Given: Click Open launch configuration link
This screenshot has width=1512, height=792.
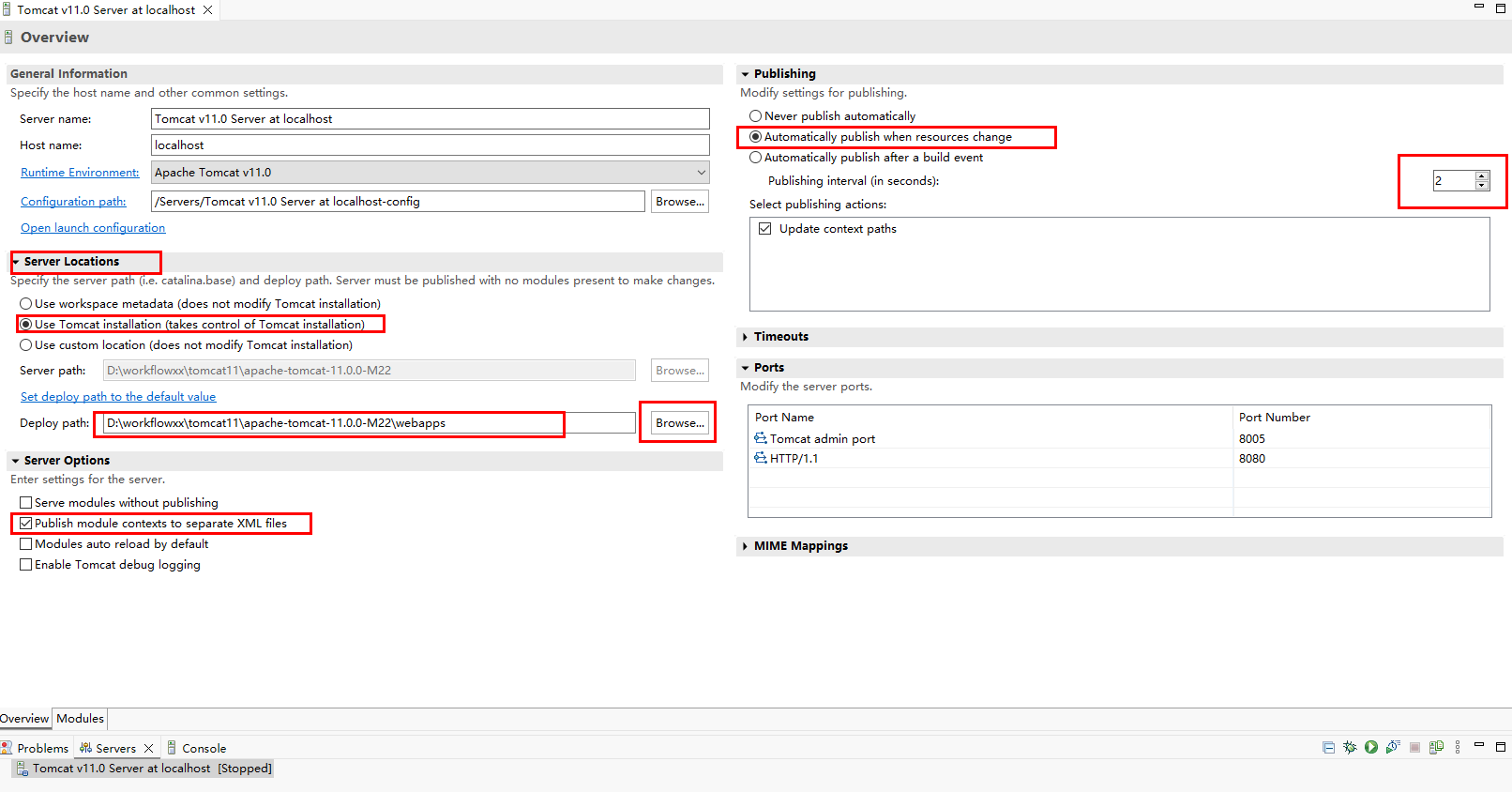Looking at the screenshot, I should (93, 228).
